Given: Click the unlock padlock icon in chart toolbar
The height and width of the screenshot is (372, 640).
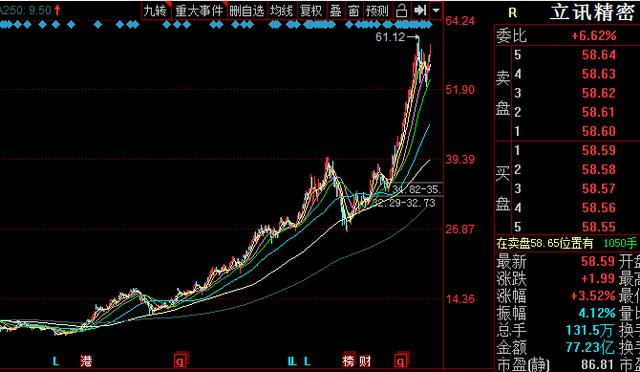Looking at the screenshot, I should pyautogui.click(x=402, y=11).
